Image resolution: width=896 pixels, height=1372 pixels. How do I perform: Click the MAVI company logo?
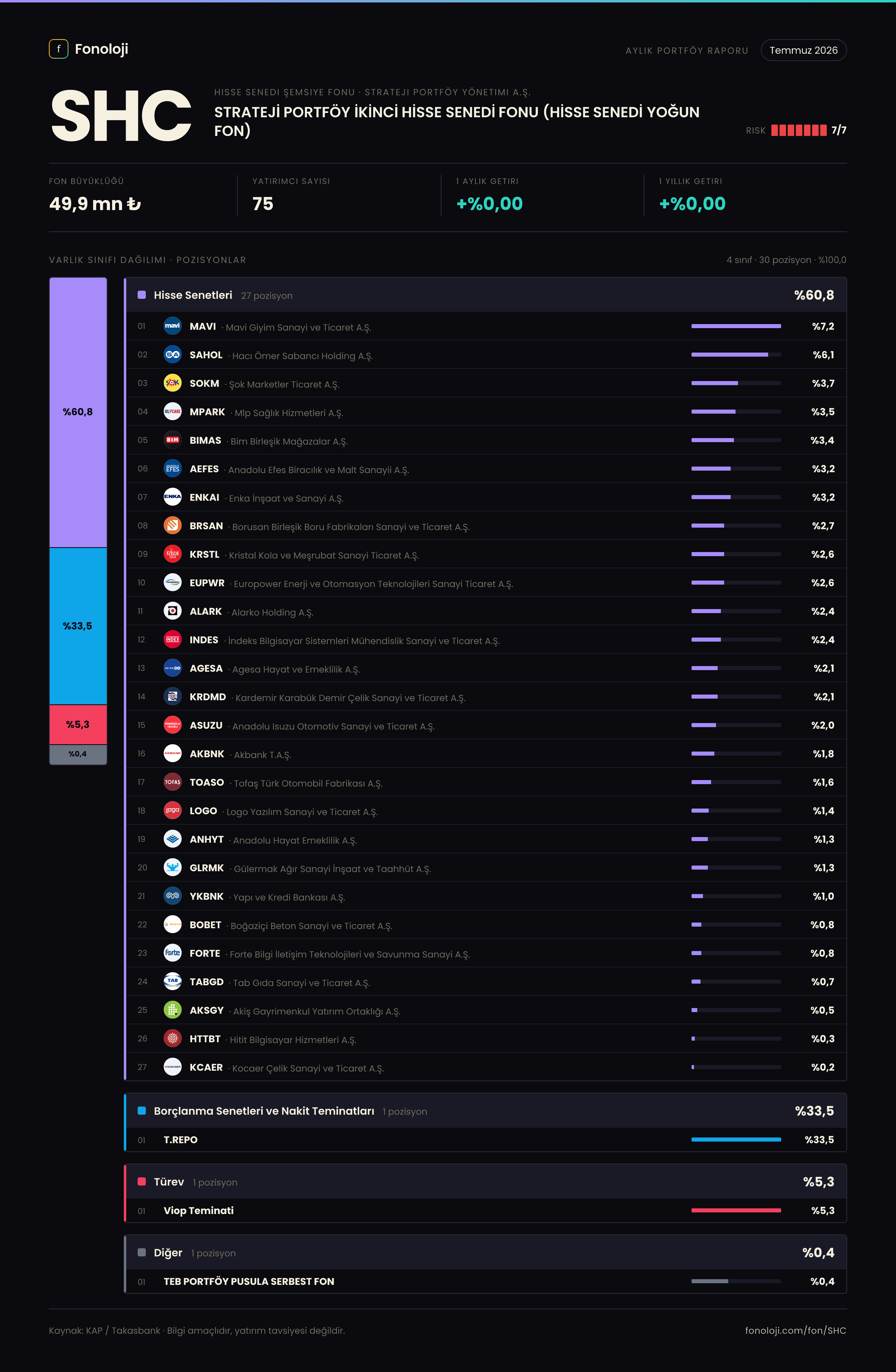coord(172,326)
